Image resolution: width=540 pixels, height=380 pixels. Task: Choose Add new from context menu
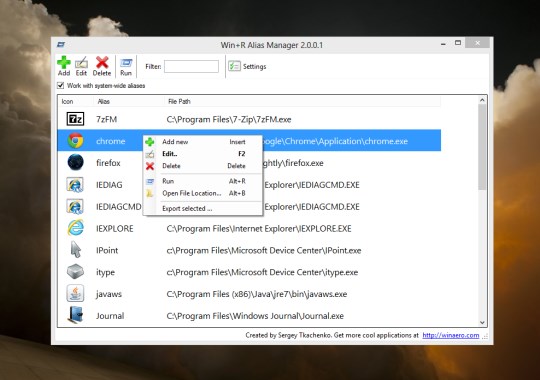tap(202, 142)
